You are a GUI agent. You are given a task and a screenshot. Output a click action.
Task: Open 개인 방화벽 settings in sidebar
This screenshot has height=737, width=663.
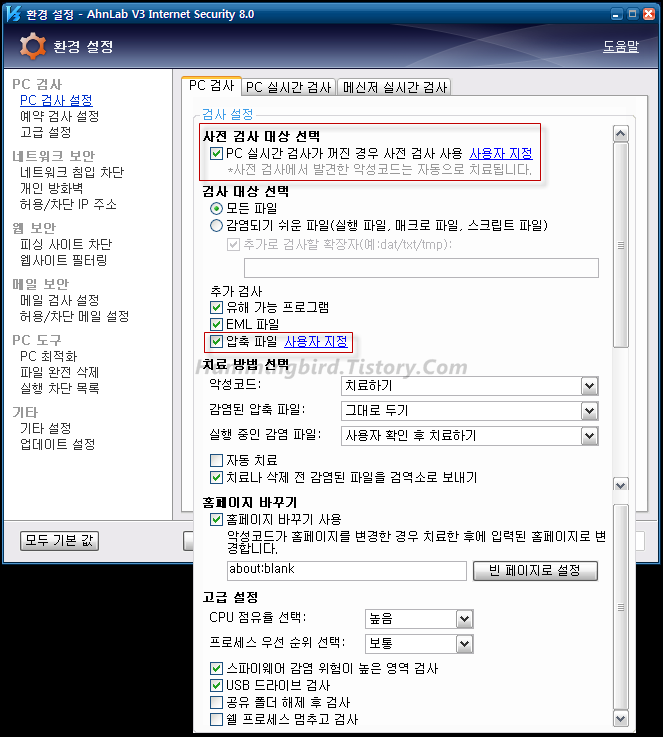[x=51, y=188]
